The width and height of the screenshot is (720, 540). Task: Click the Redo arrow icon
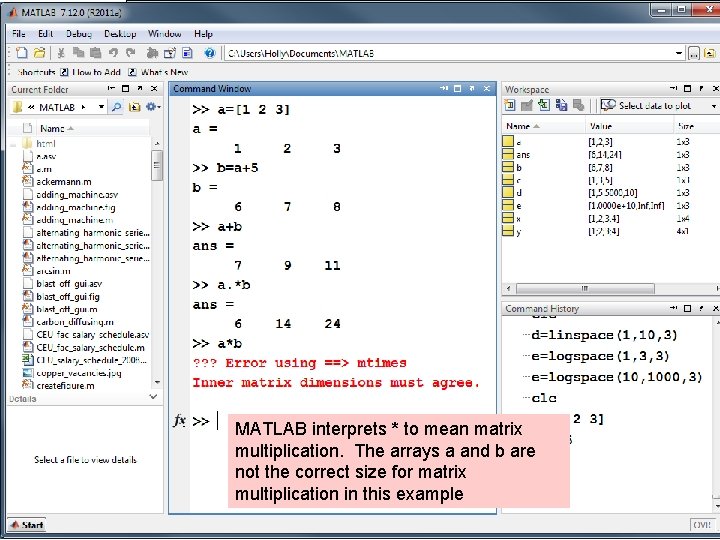coord(131,53)
